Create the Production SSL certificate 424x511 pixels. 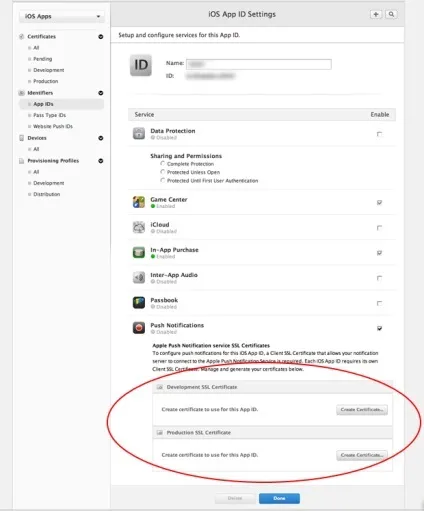(x=362, y=455)
